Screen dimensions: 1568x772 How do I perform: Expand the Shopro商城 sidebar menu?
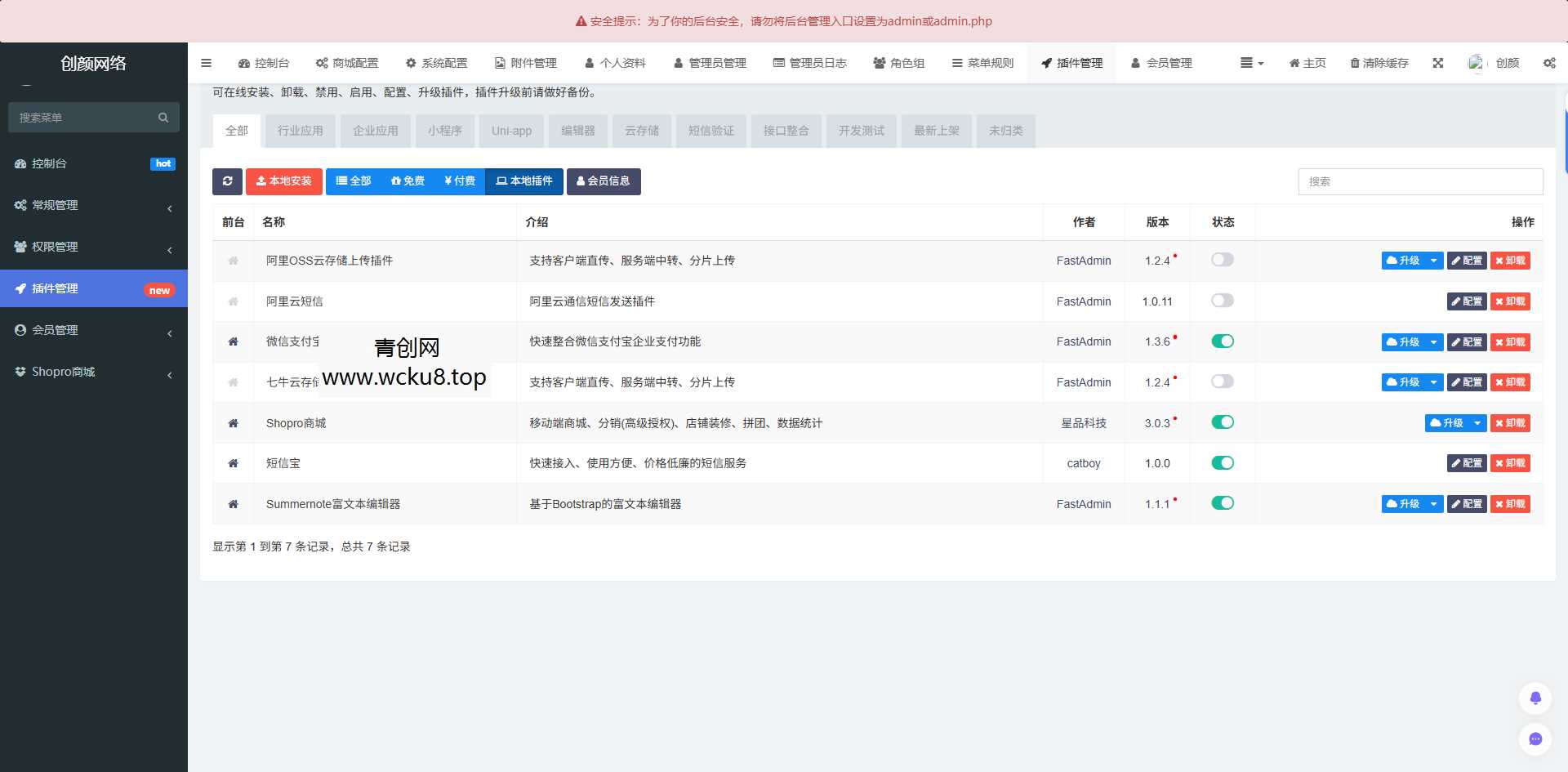point(93,372)
